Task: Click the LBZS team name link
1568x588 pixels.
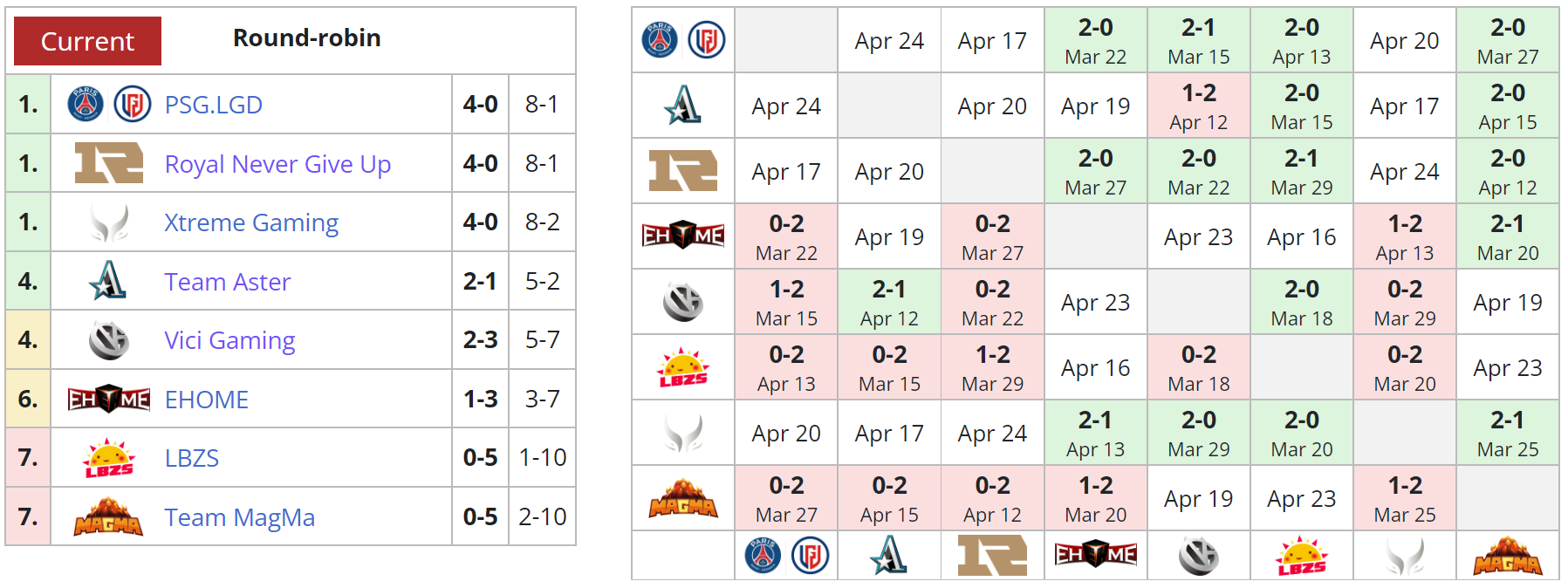Action: point(192,458)
